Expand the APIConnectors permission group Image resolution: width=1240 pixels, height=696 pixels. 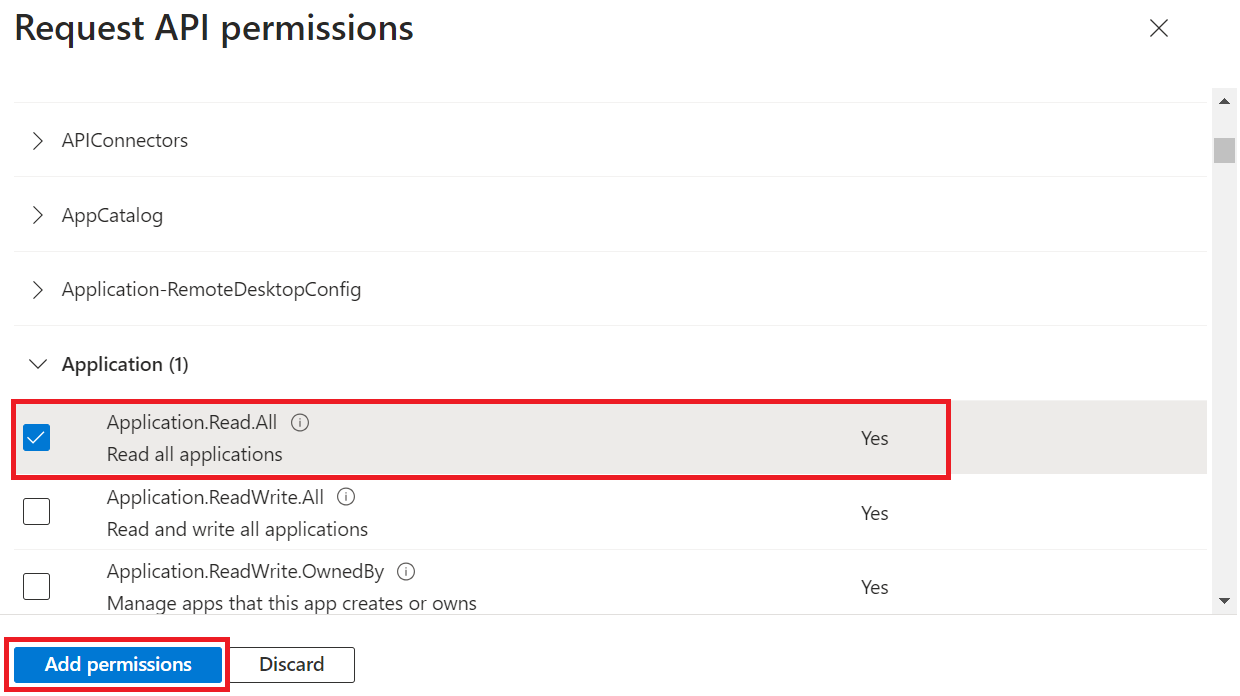click(38, 141)
